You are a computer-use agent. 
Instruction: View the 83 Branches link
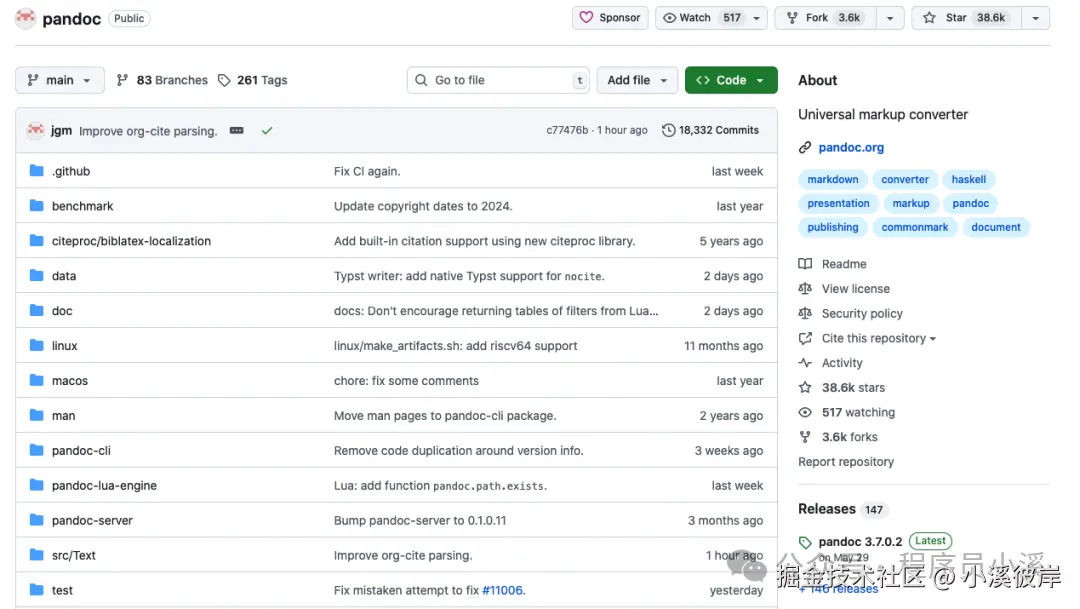162,80
